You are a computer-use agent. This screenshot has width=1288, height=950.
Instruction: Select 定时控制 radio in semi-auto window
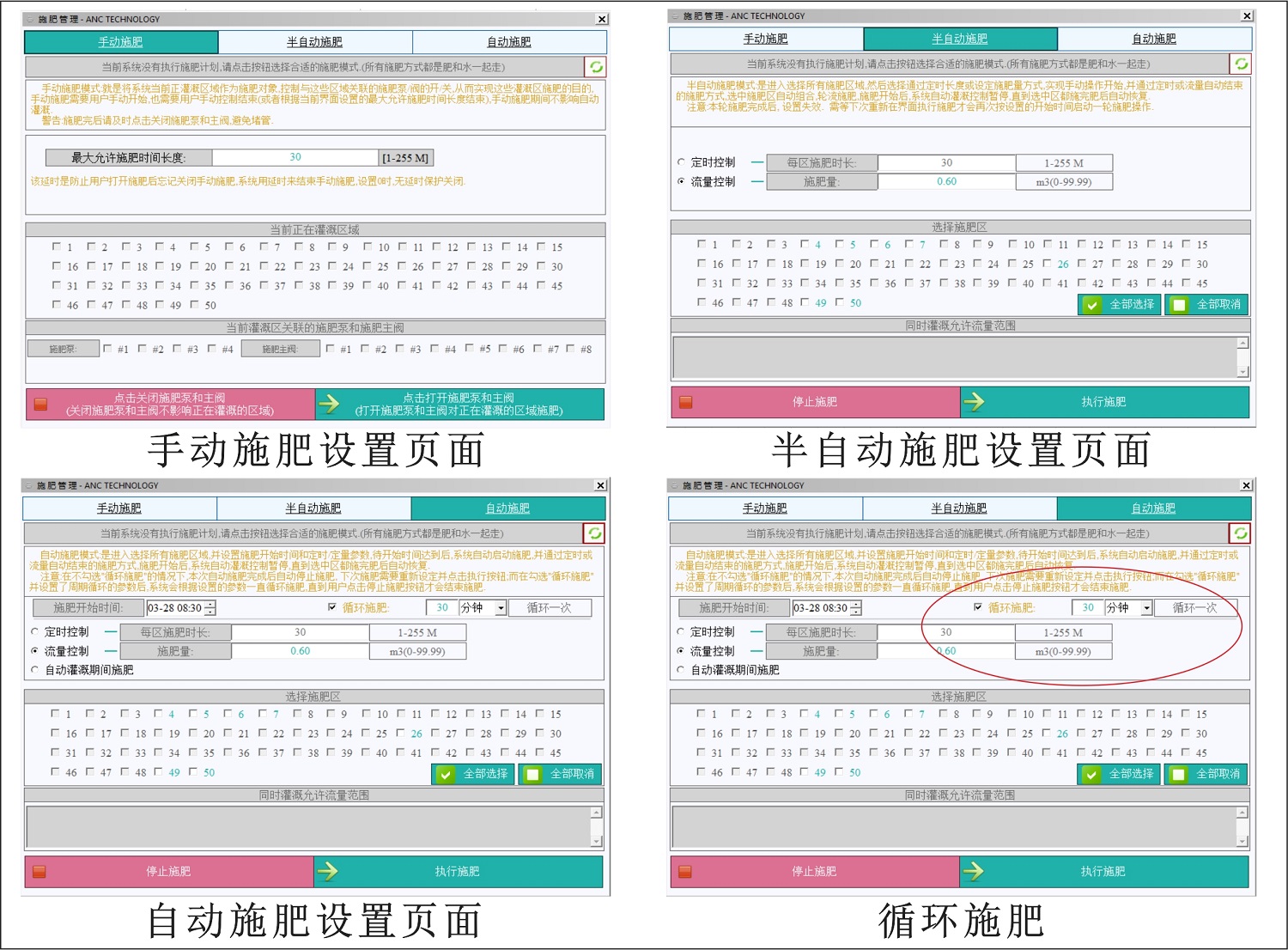tap(682, 161)
